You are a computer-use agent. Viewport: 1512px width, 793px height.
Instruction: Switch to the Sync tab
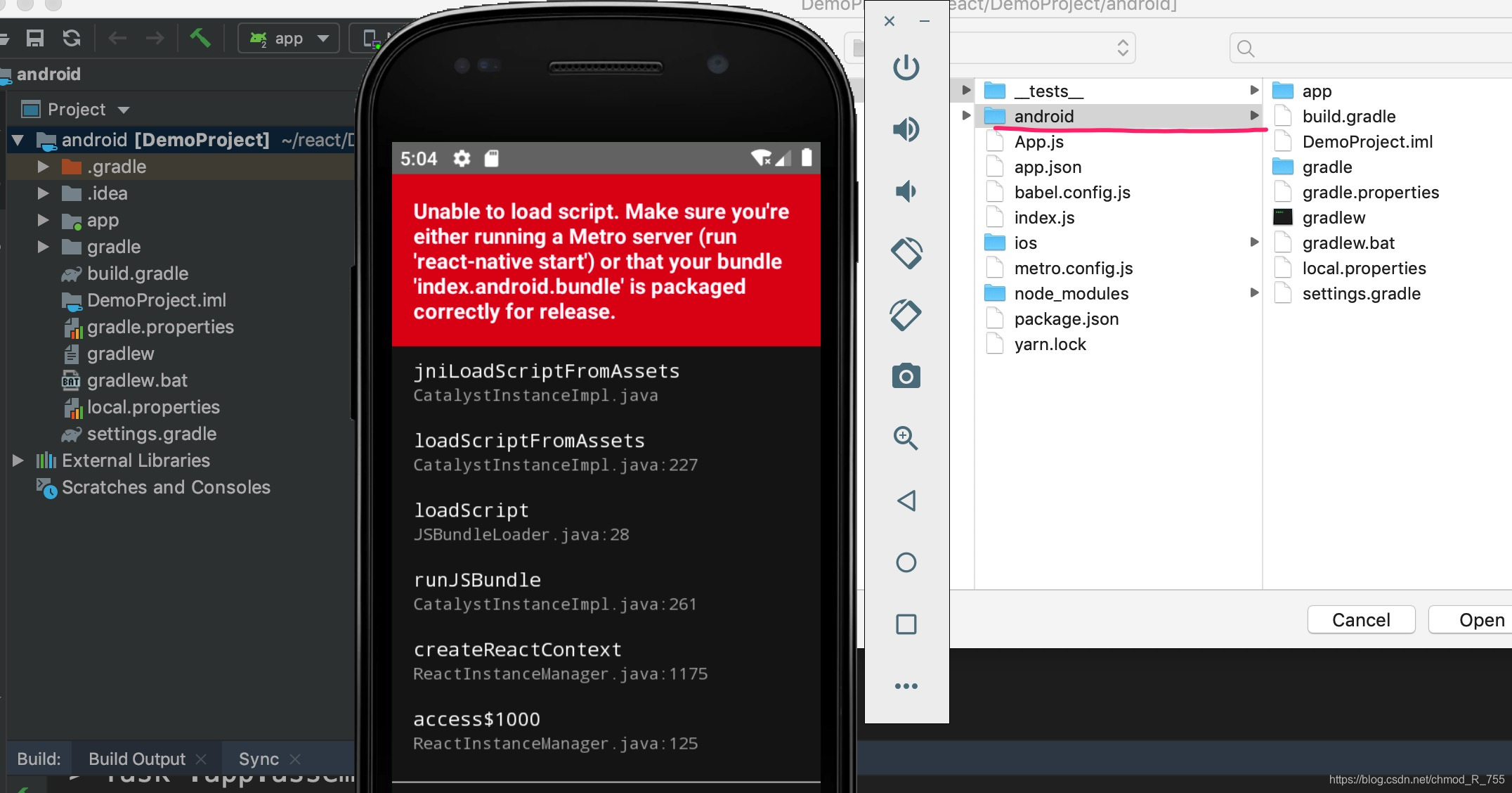(259, 759)
